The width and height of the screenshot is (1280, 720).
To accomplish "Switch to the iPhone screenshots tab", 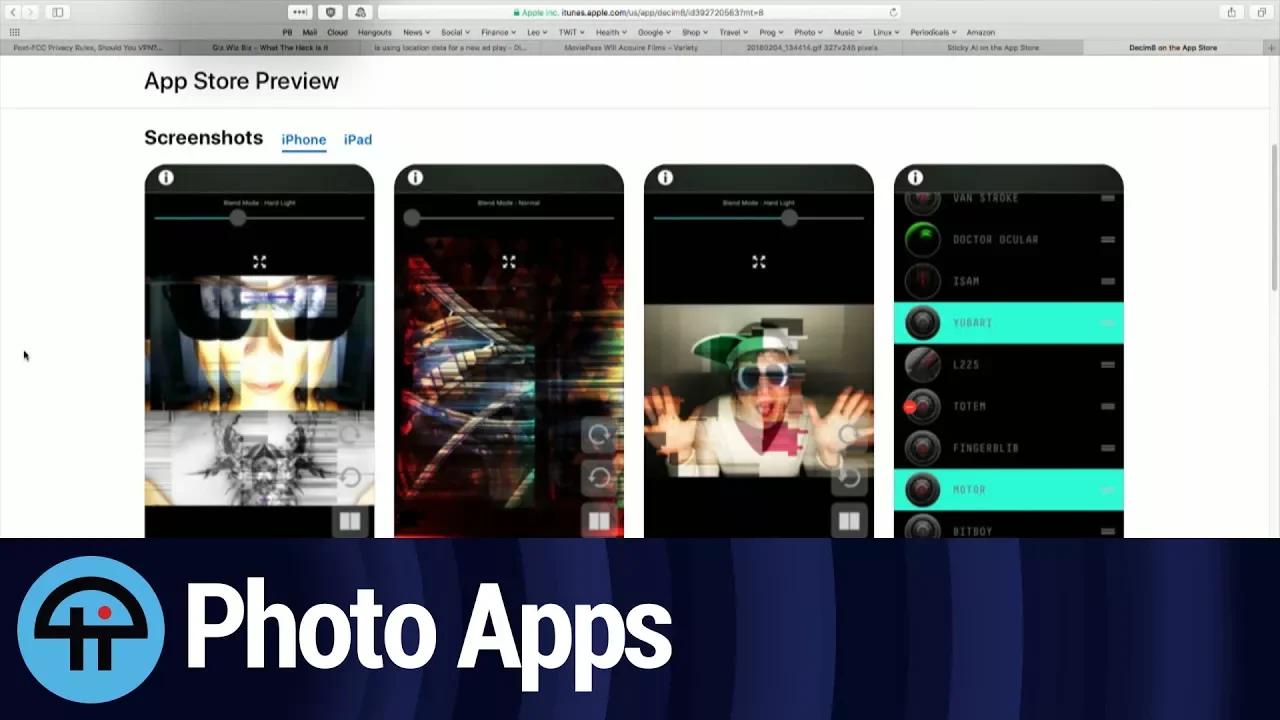I will click(304, 140).
